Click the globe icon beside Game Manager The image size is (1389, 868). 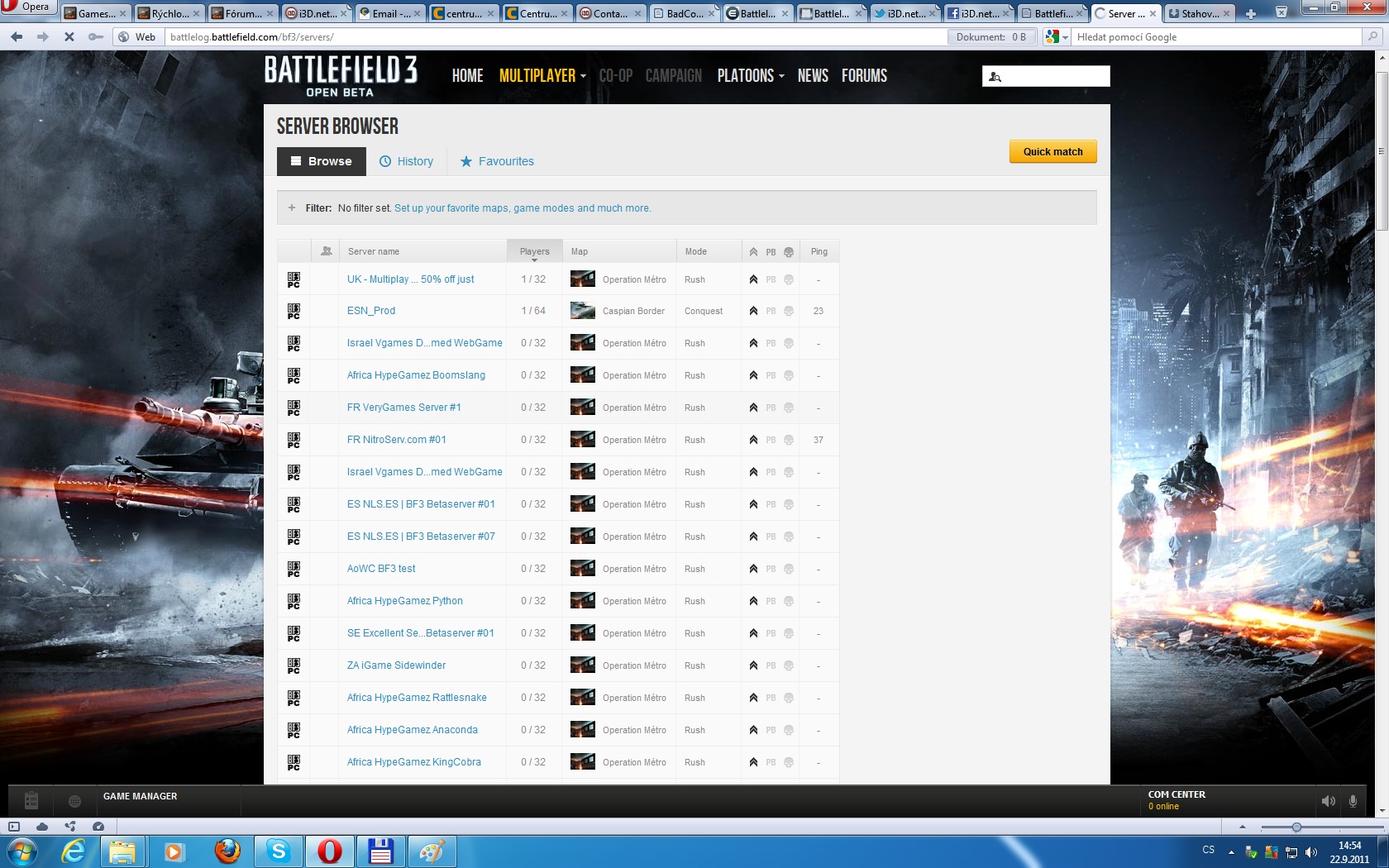pyautogui.click(x=74, y=801)
